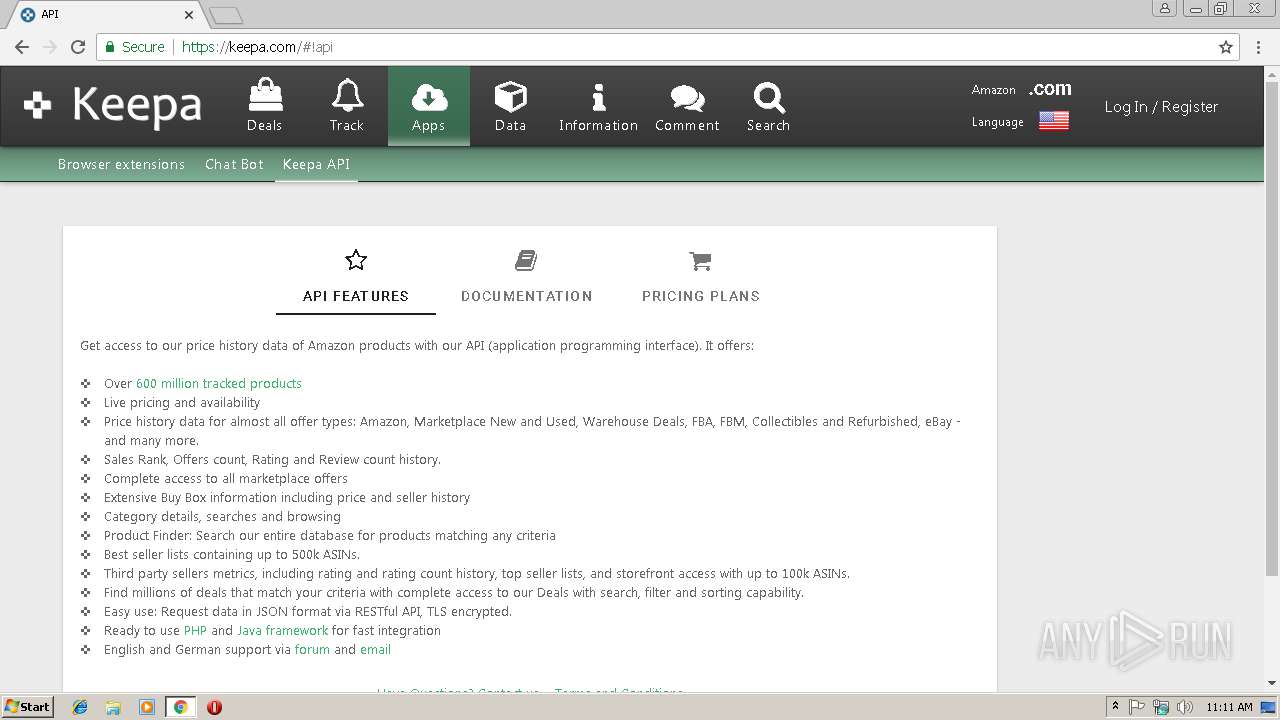Open a new browser tab
Screen dimensions: 1280x720
click(226, 15)
